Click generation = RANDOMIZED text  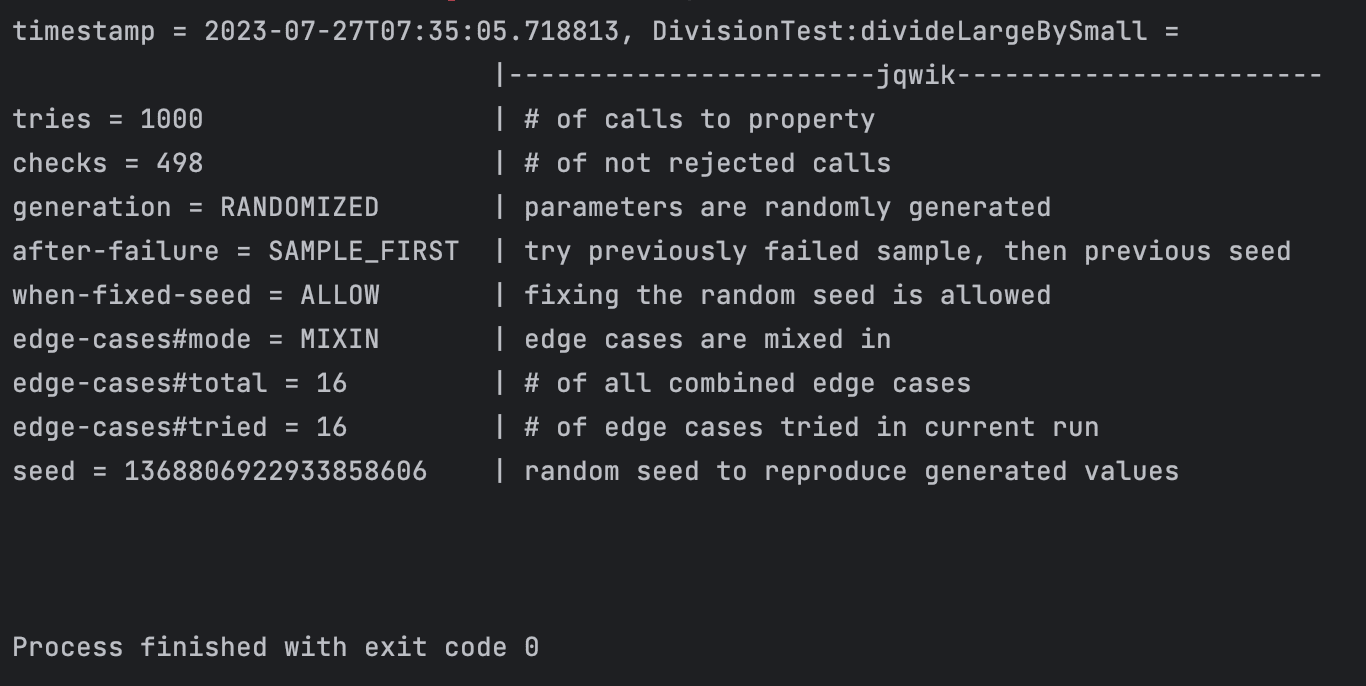point(196,207)
